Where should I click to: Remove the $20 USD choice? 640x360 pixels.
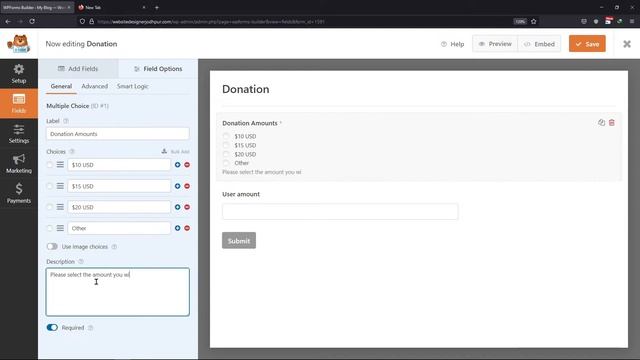click(x=187, y=207)
